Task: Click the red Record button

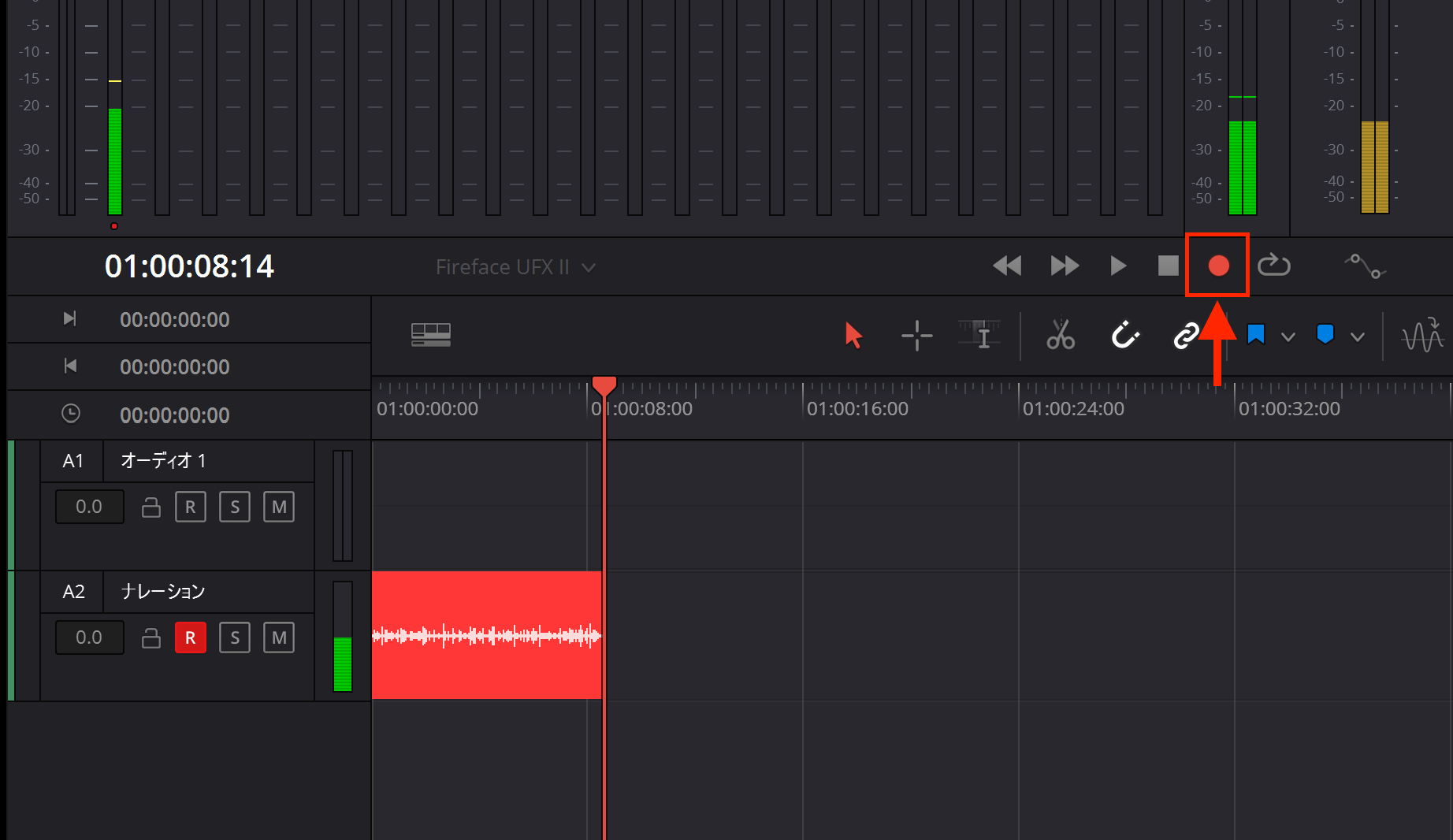Action: [x=1218, y=266]
